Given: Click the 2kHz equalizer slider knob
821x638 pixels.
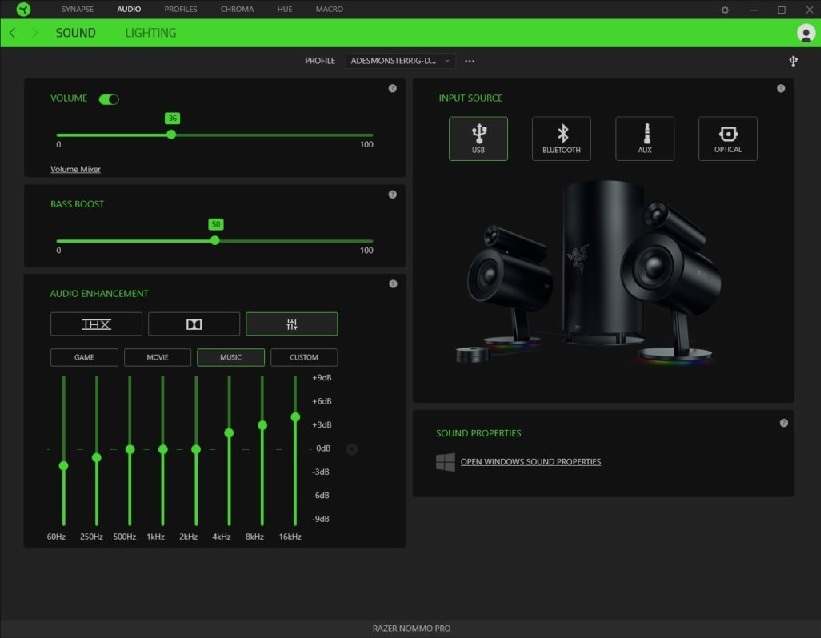Looking at the screenshot, I should tap(196, 449).
